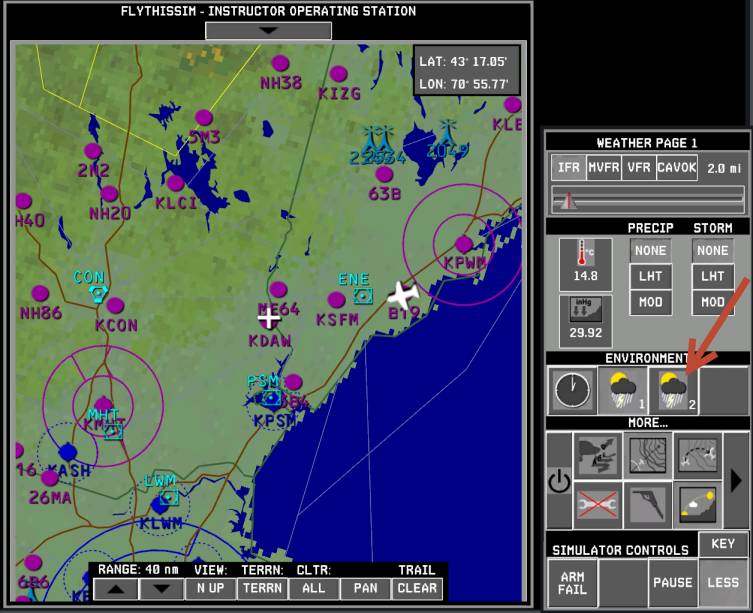
Task: Set PRECIP to NONE
Action: coord(651,251)
